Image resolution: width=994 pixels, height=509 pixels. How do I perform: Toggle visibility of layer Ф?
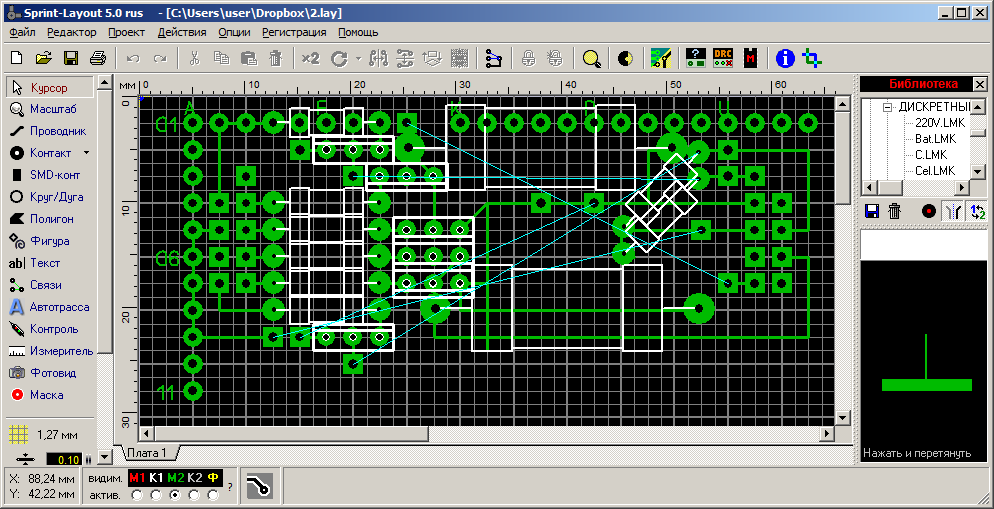(213, 477)
